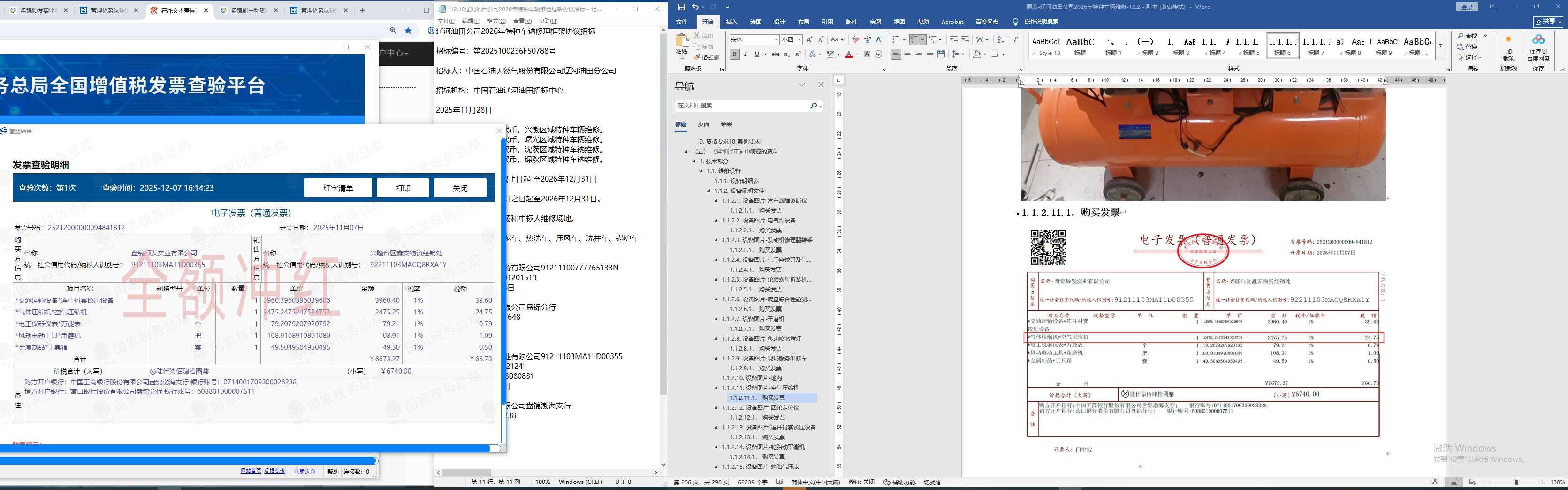Image resolution: width=1568 pixels, height=490 pixels.
Task: Click the browser zoom magnifier icon
Action: [x=393, y=31]
